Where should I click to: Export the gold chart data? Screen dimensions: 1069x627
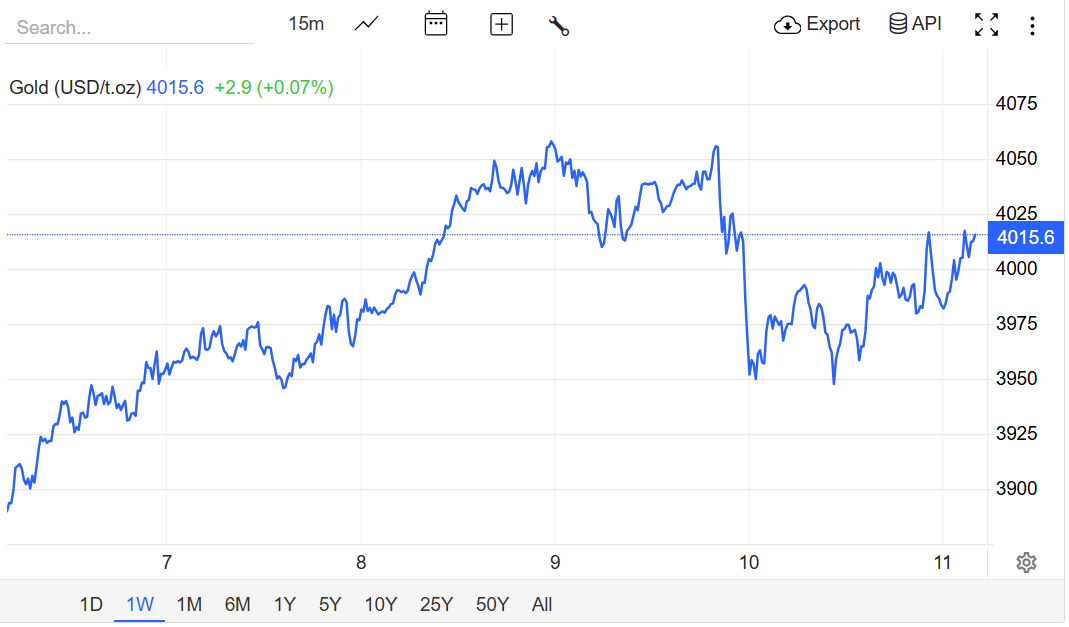click(817, 24)
